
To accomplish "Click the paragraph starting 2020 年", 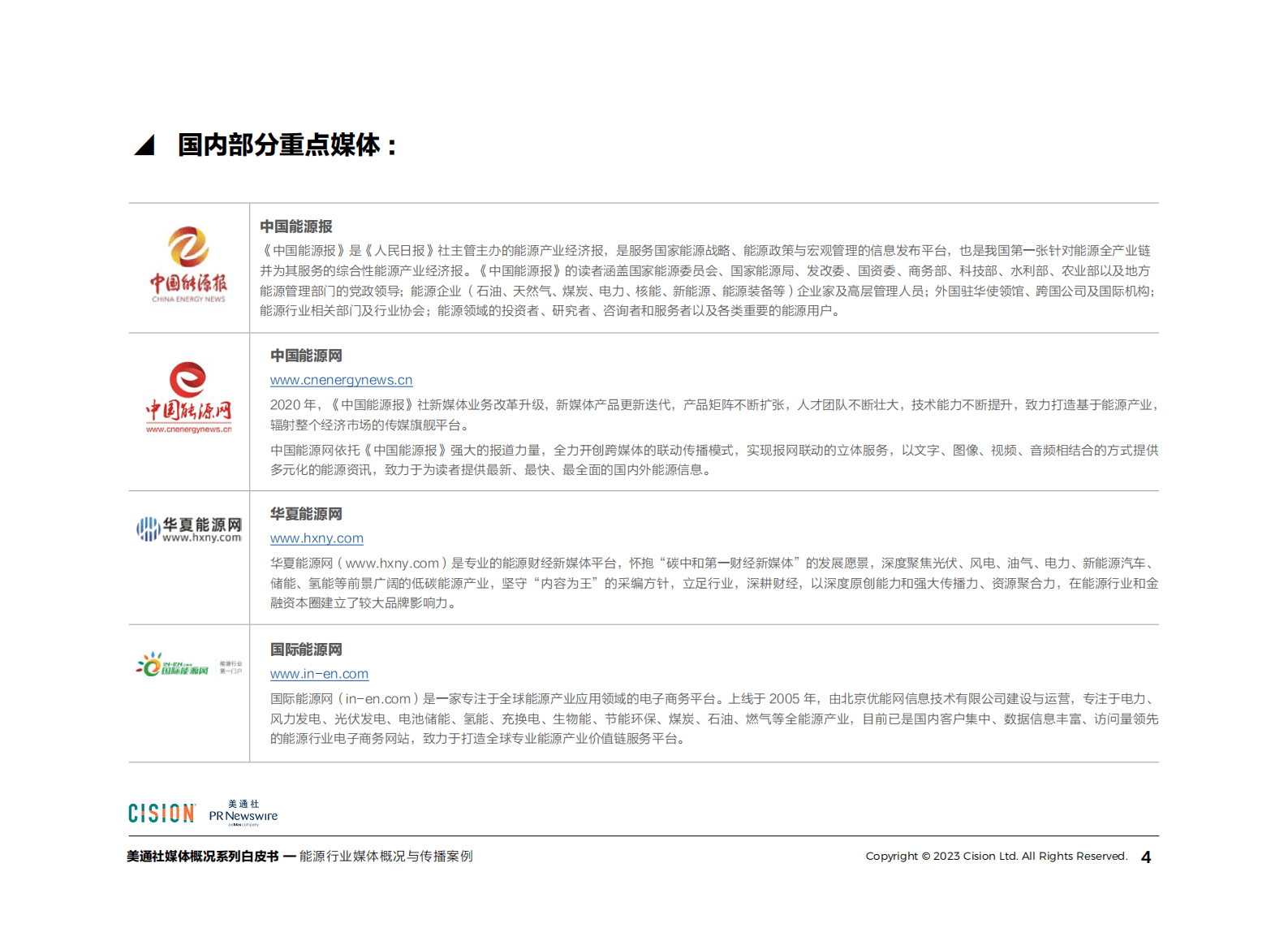I will click(x=714, y=415).
